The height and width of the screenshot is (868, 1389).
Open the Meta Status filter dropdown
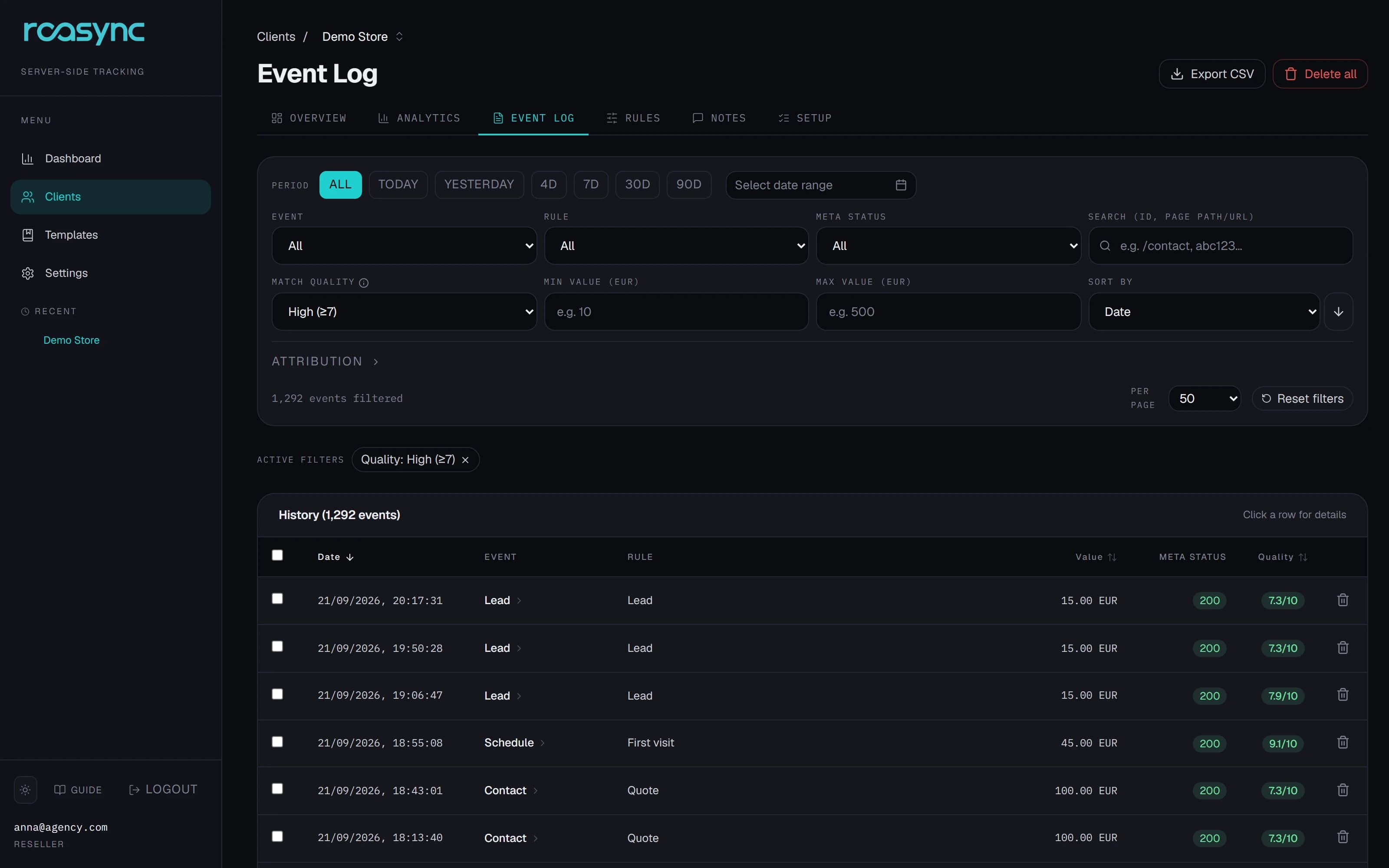coord(948,246)
